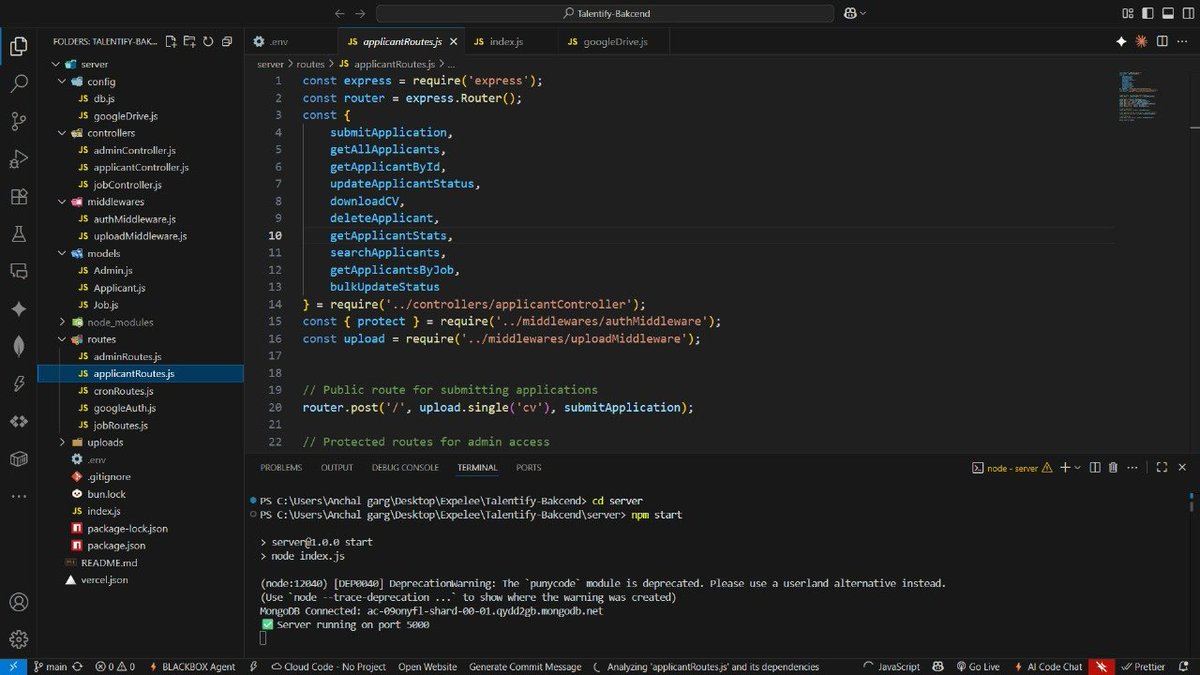This screenshot has width=1200, height=675.
Task: Open the Source Control view
Action: point(18,121)
